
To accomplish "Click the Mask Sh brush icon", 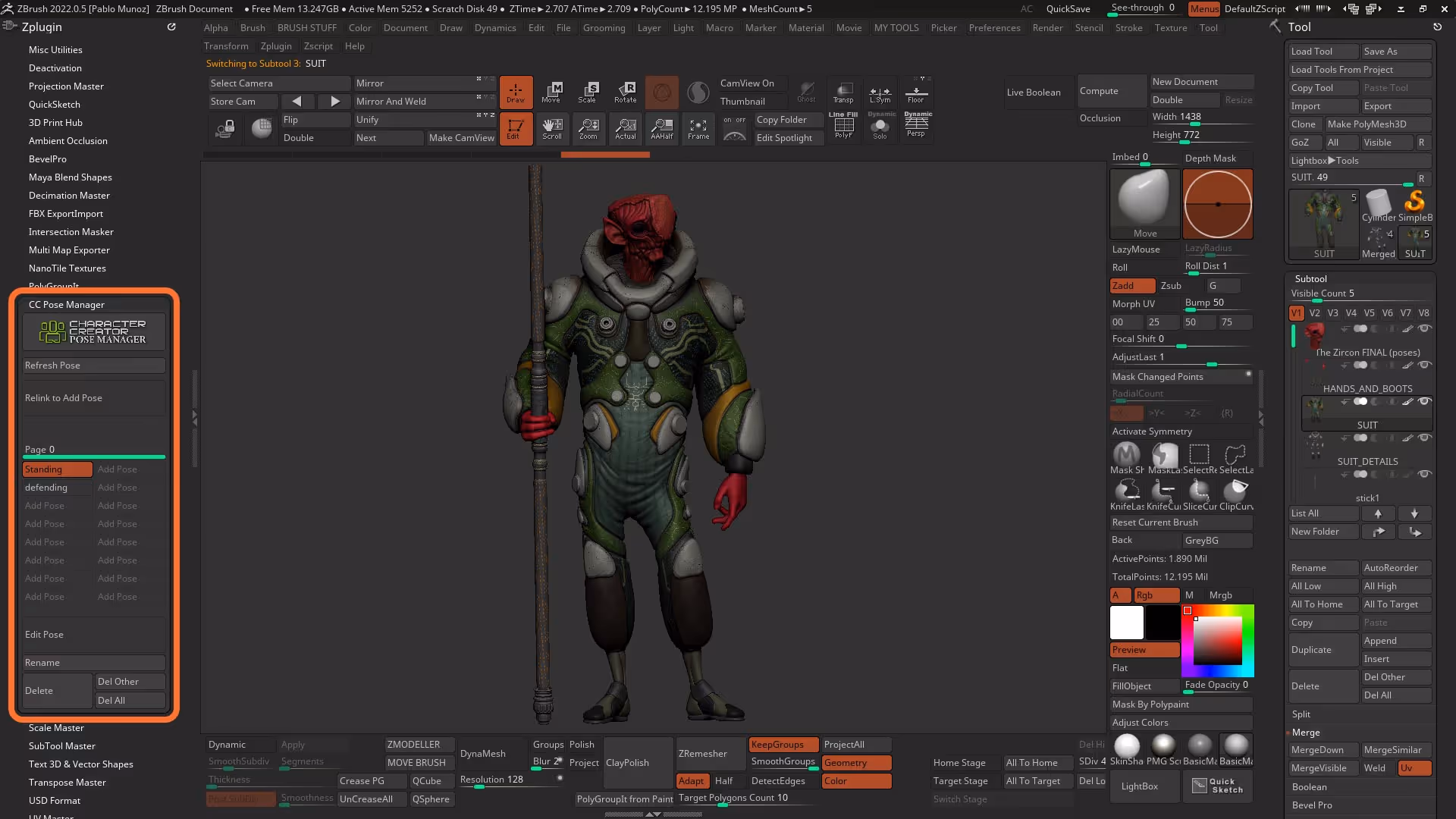I will pyautogui.click(x=1127, y=459).
